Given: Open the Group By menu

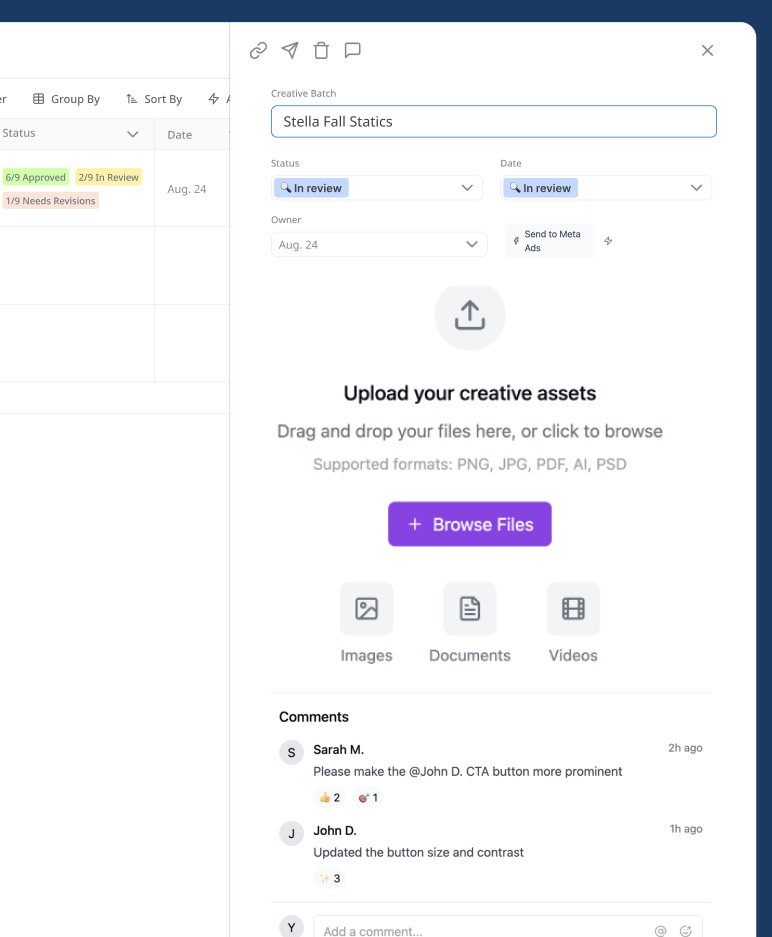Looking at the screenshot, I should (x=67, y=99).
